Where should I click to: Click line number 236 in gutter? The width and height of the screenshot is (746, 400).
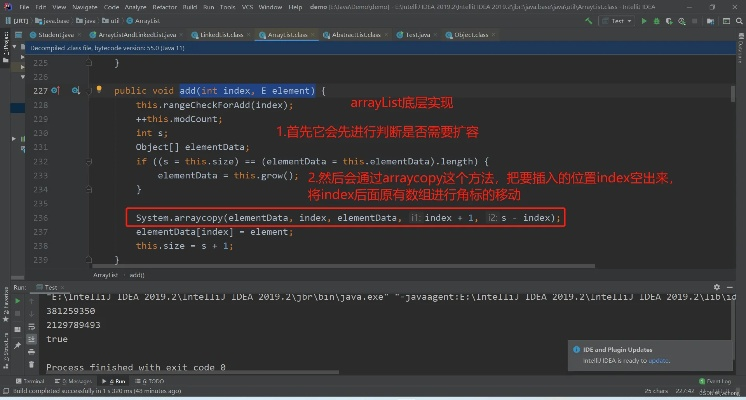click(40, 218)
